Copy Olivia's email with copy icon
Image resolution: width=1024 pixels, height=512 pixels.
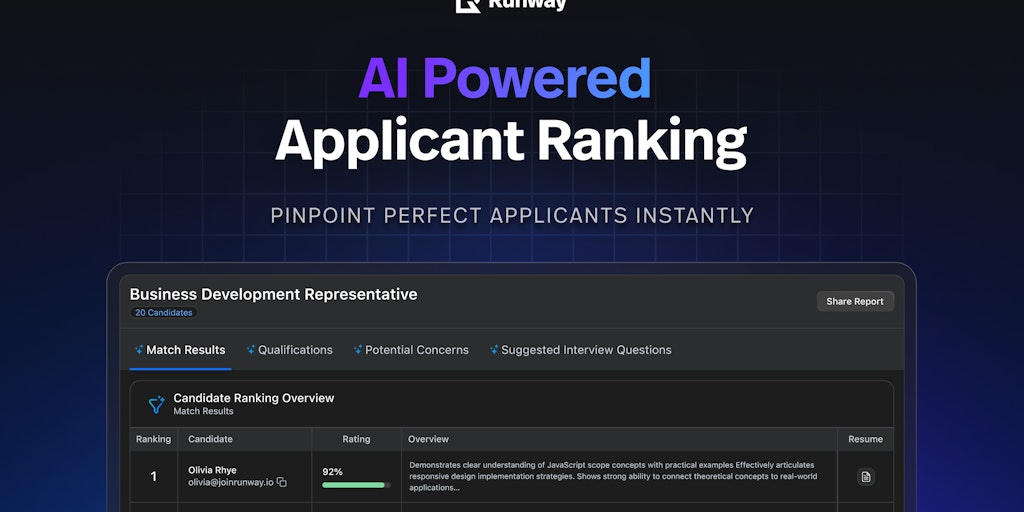click(x=281, y=482)
